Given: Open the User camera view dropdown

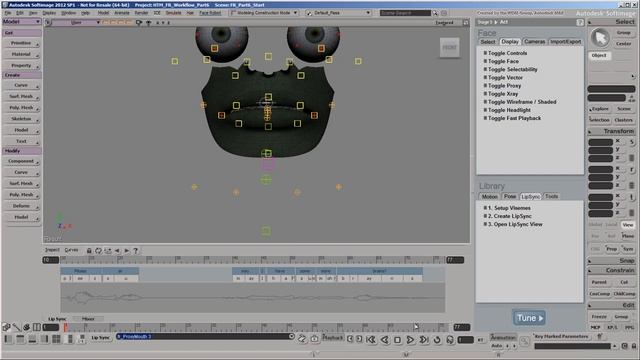Looking at the screenshot, I should tap(77, 22).
